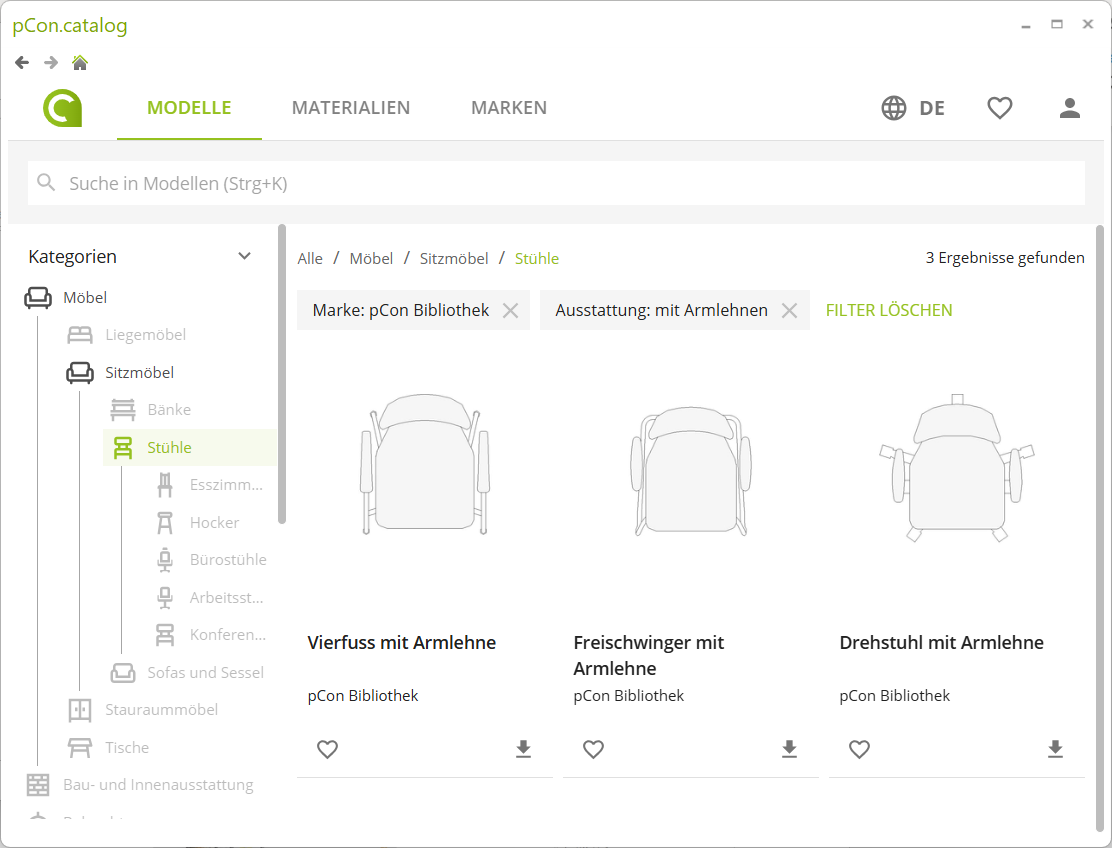Select Esszimm... in the category tree
This screenshot has width=1112, height=848.
226,485
